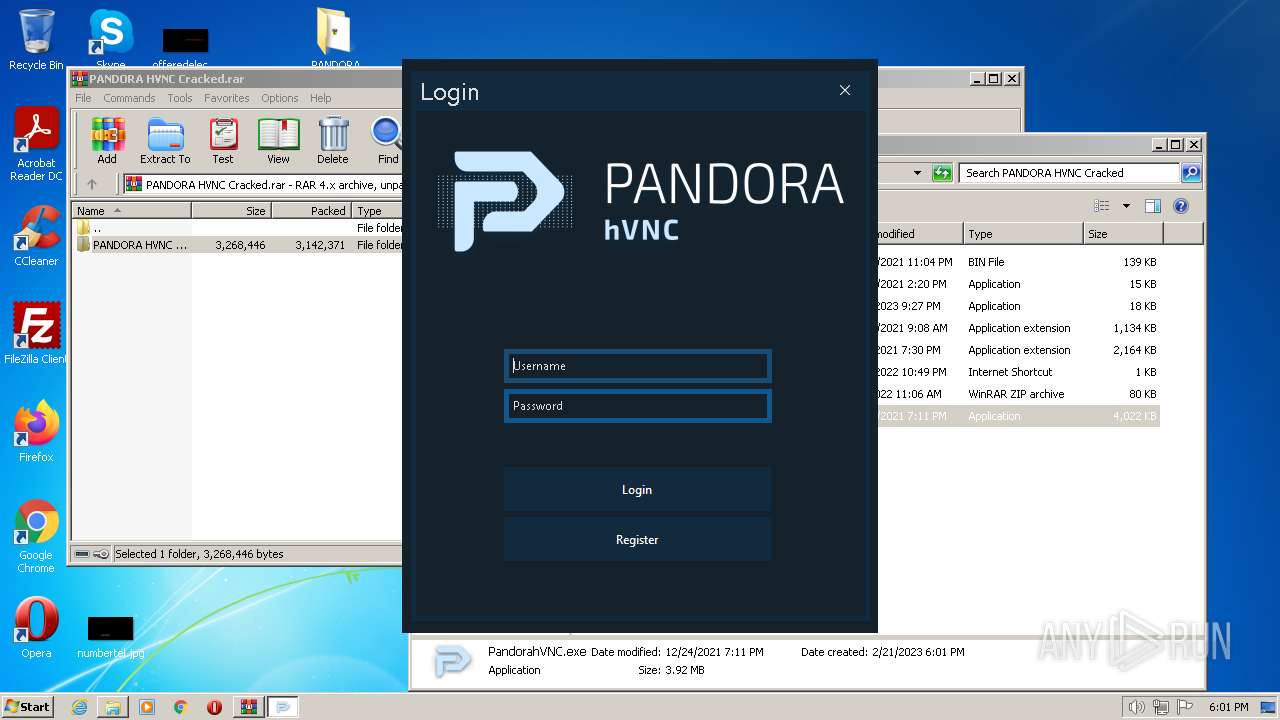Click the Test icon in WinRAR toolbar

pyautogui.click(x=223, y=140)
